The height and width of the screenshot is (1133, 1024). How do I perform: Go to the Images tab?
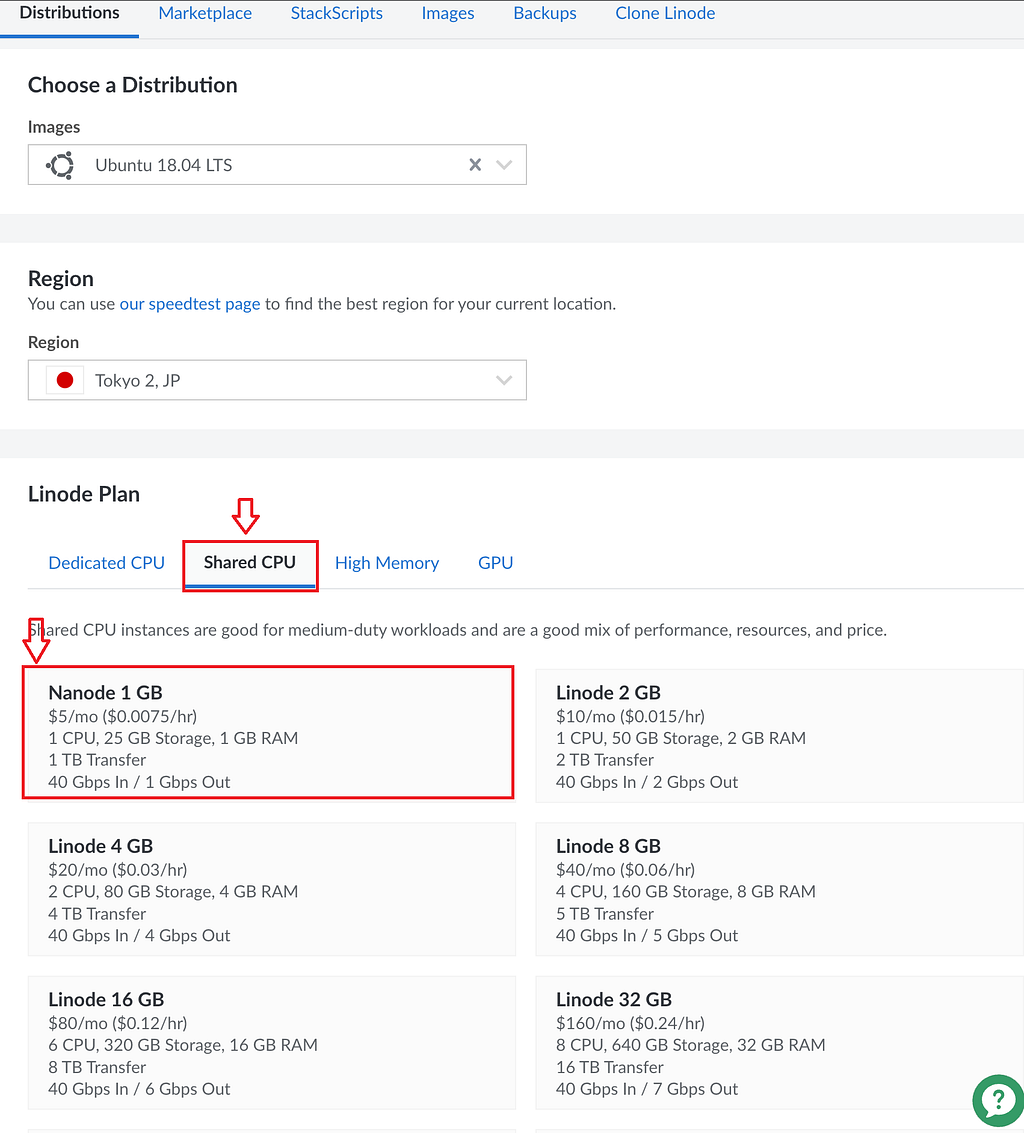[448, 13]
